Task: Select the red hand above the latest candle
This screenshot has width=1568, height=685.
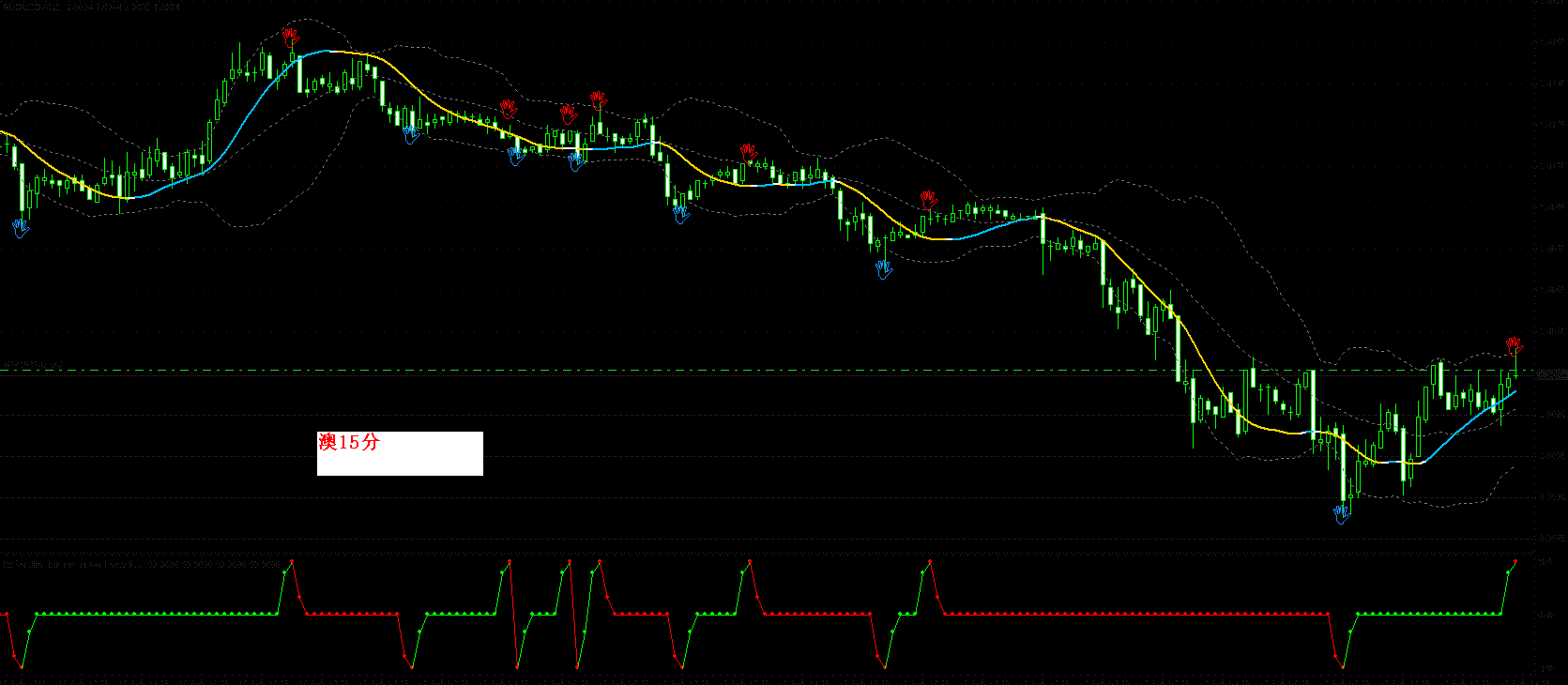Action: [x=1515, y=346]
